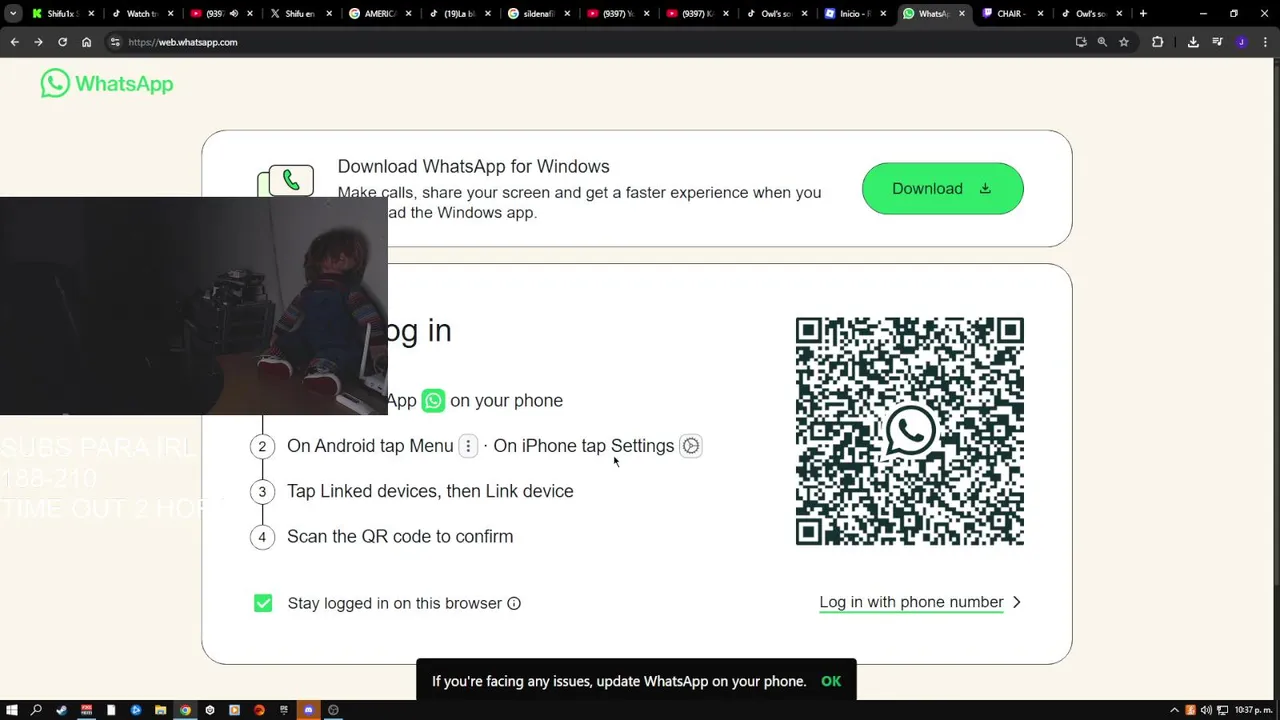Click the taskbar clock showing 10:37 p. m.
This screenshot has width=1280, height=720.
(1252, 710)
